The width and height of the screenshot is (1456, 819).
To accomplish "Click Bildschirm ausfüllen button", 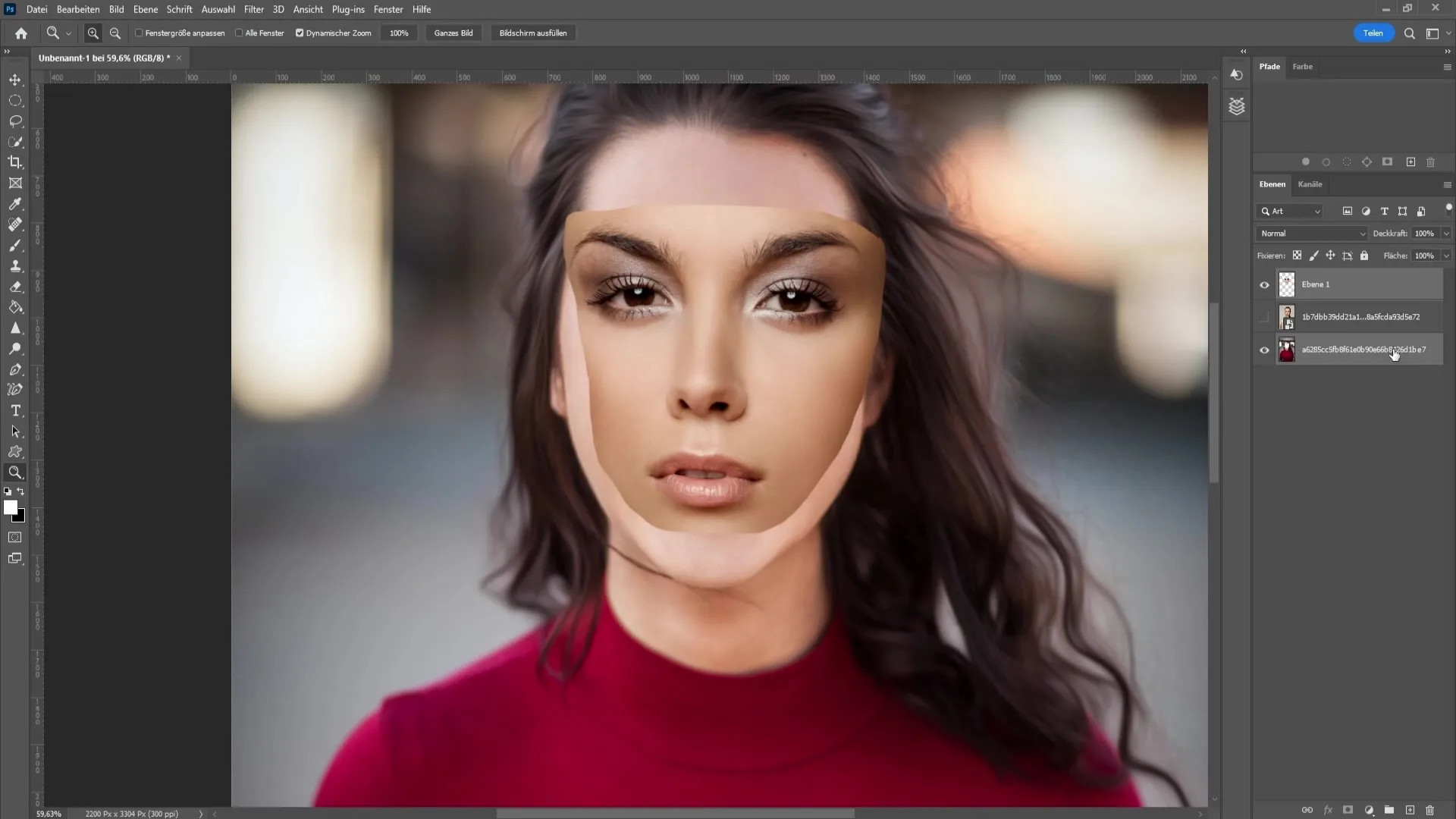I will 534,33.
